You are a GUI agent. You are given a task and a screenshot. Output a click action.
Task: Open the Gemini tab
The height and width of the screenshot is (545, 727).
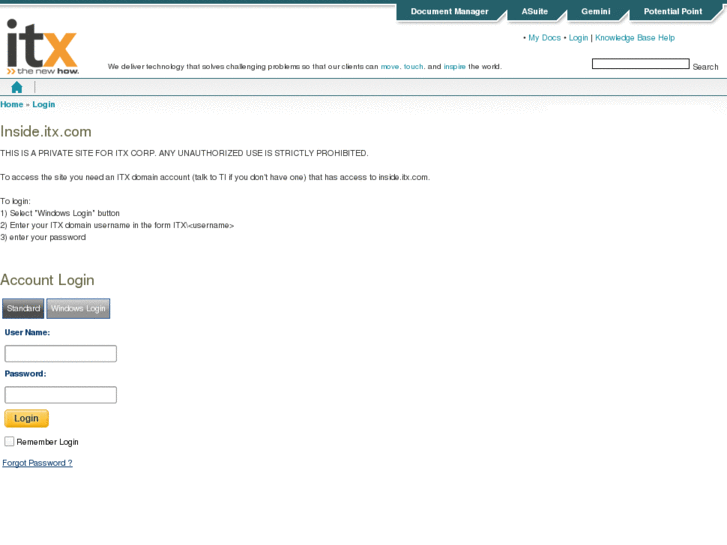[x=596, y=12]
